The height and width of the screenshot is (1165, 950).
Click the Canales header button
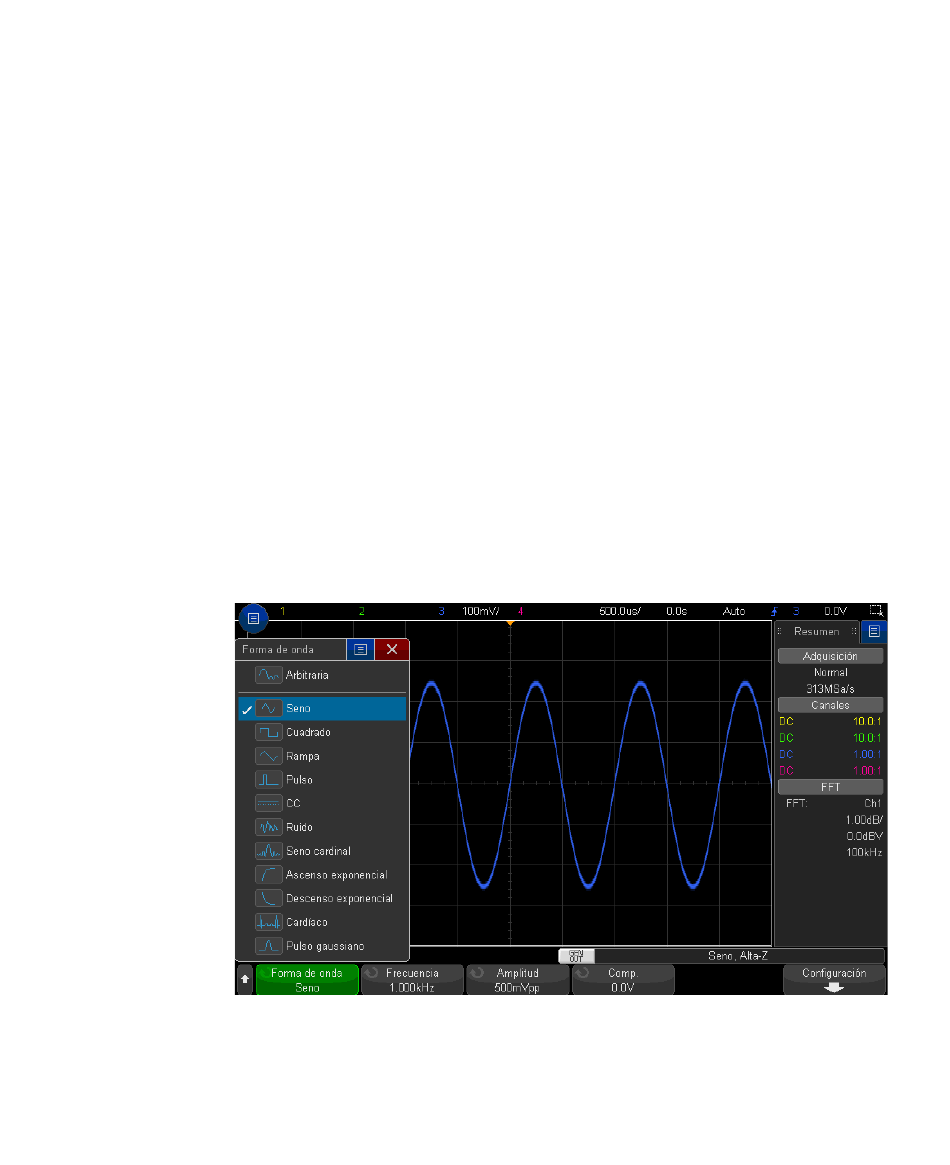point(830,705)
